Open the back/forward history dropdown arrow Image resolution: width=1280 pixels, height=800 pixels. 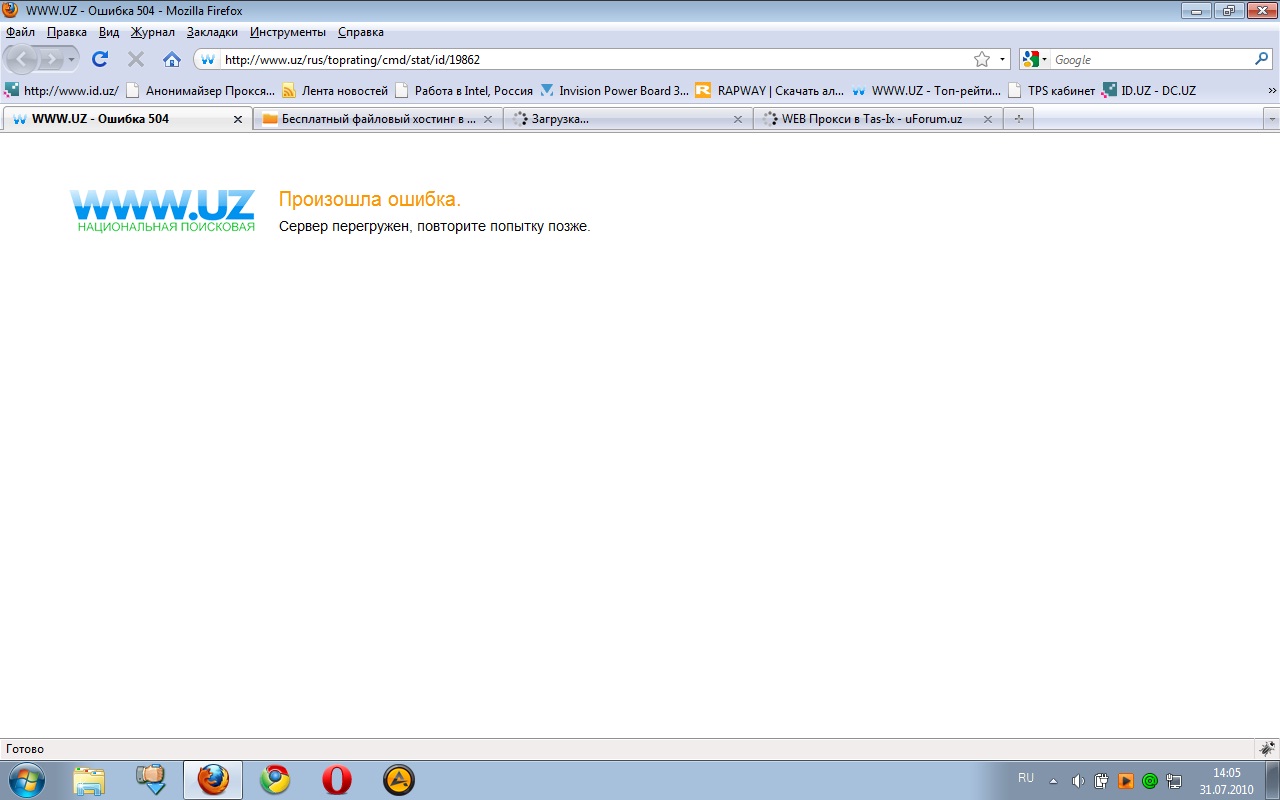tap(71, 60)
